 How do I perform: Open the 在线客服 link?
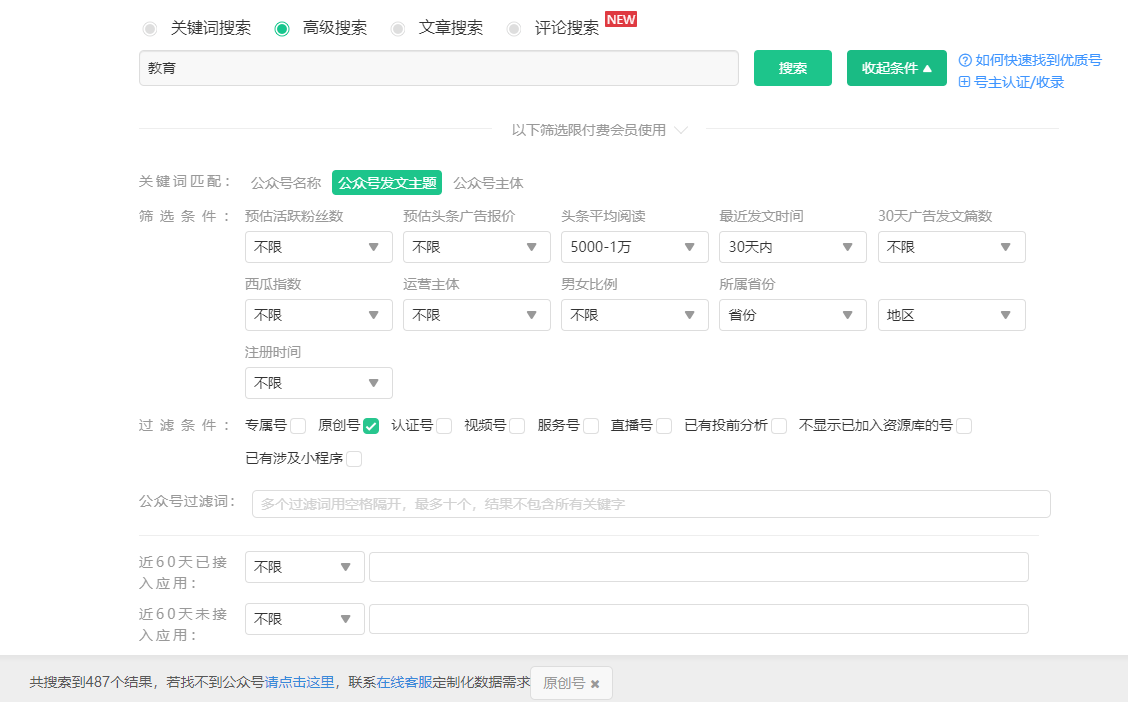pyautogui.click(x=404, y=683)
